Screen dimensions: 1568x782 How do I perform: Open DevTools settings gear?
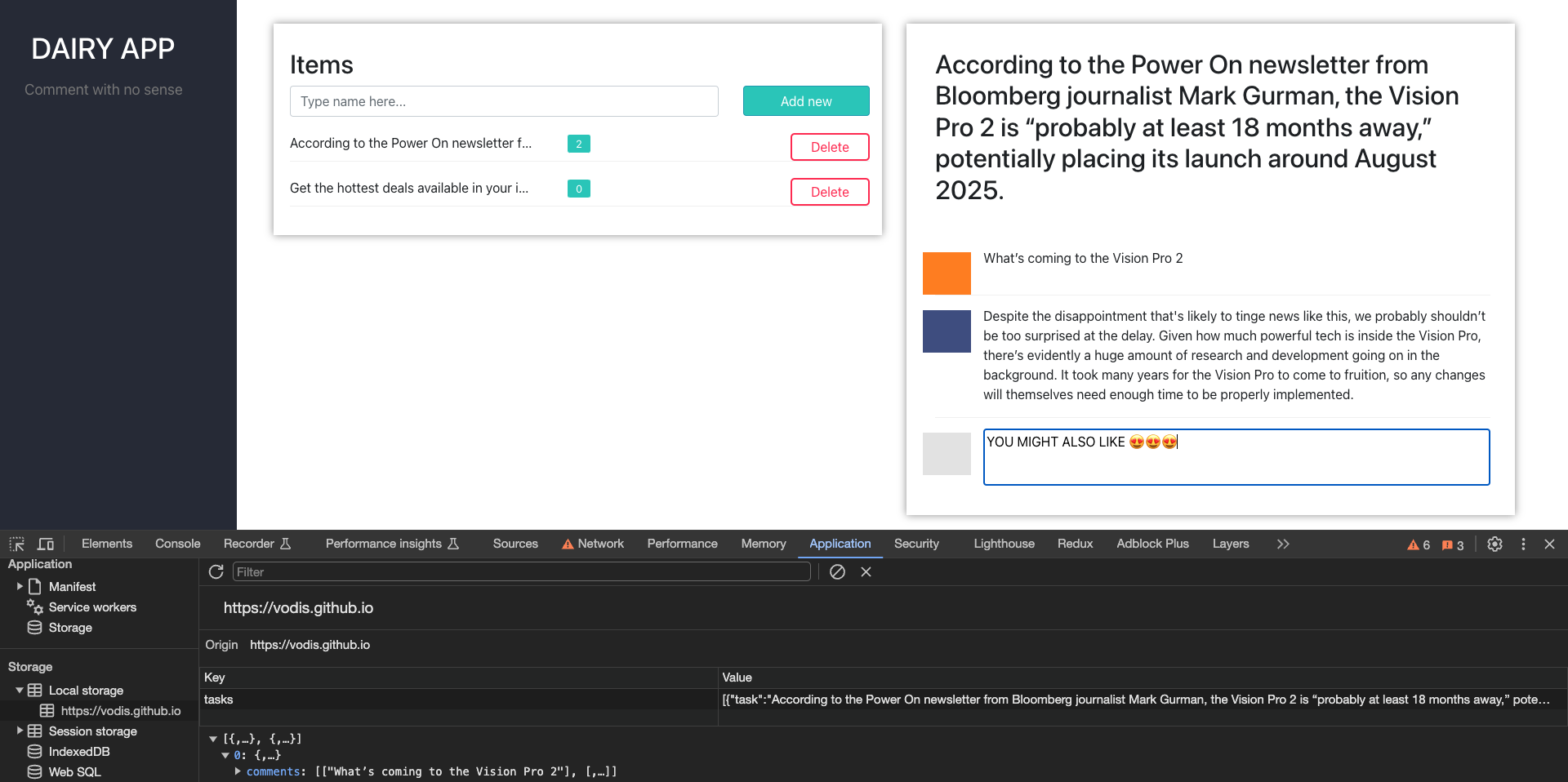[x=1494, y=544]
